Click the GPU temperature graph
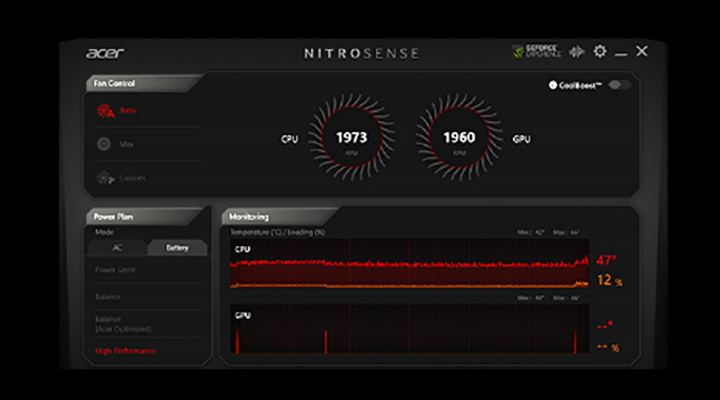This screenshot has height=400, width=720. click(x=409, y=331)
